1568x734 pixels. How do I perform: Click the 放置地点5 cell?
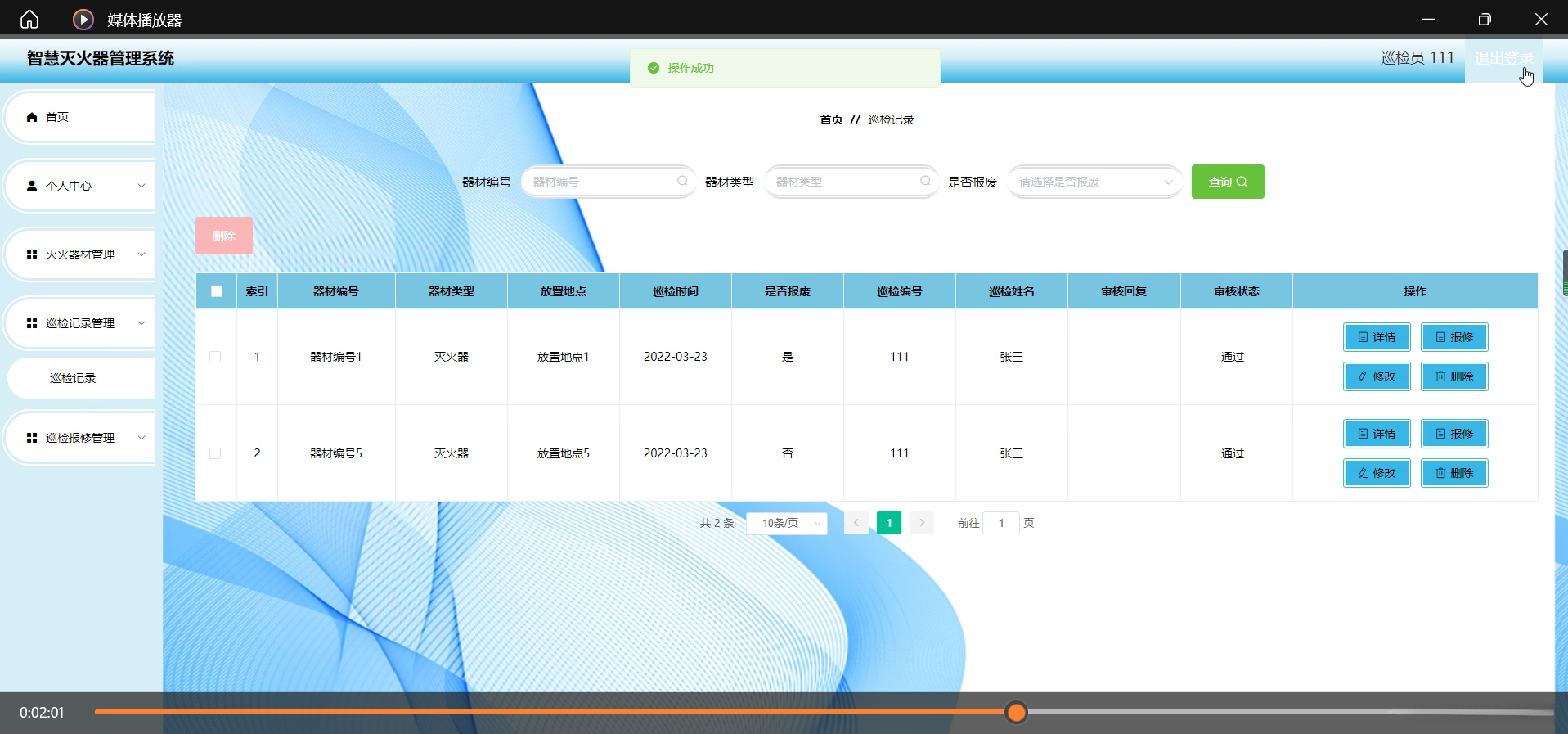[x=564, y=453]
